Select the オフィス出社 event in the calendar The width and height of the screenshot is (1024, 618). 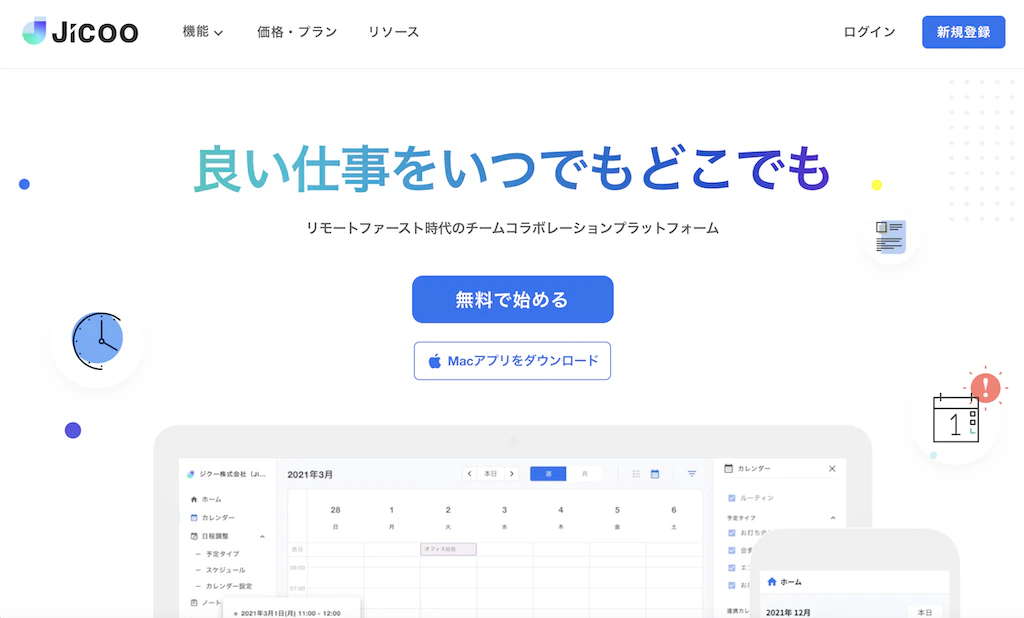[x=448, y=548]
